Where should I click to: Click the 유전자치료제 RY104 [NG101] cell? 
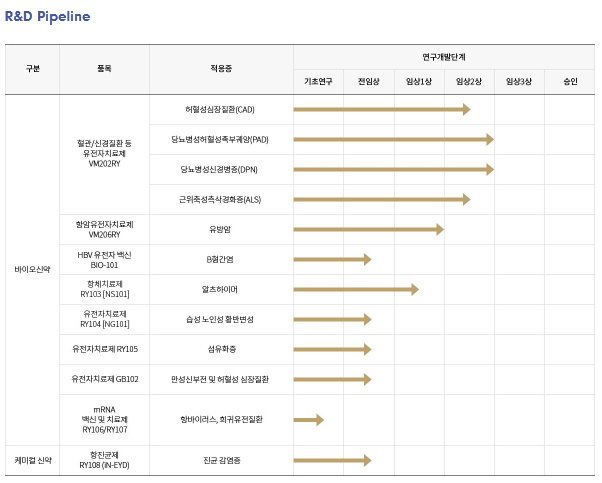104,319
